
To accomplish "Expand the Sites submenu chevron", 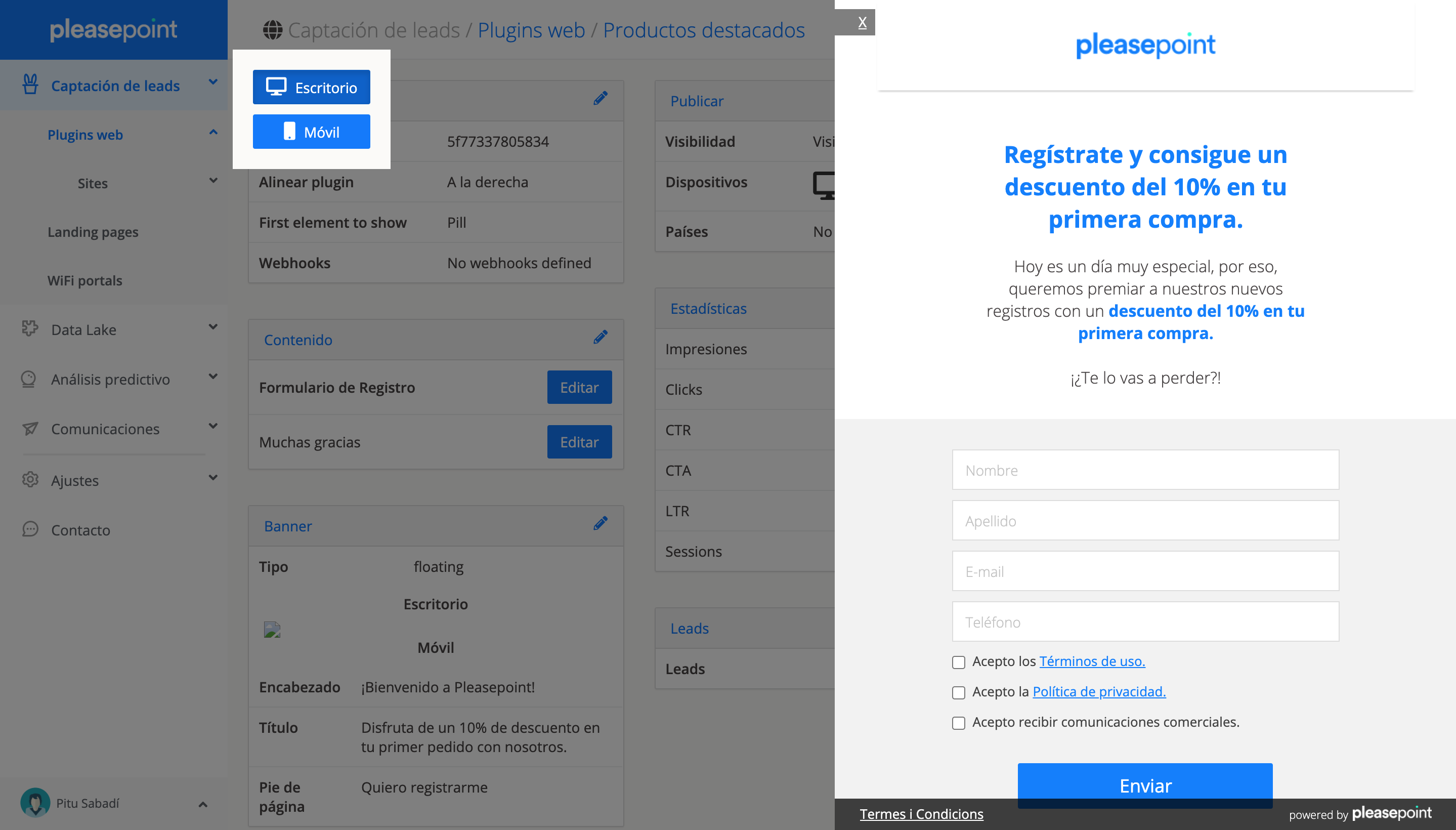I will (x=213, y=181).
